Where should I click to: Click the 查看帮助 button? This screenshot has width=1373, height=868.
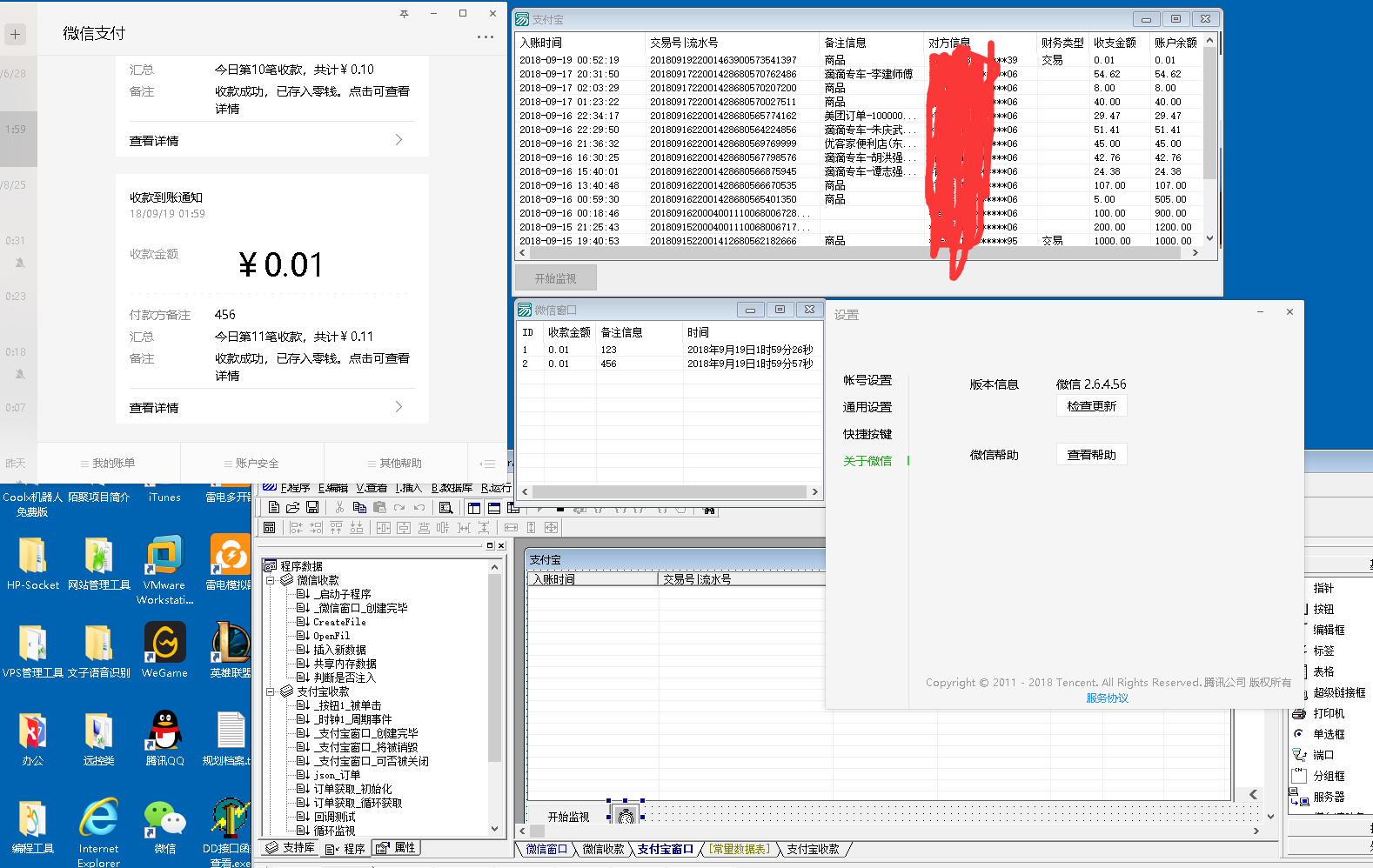[x=1092, y=455]
